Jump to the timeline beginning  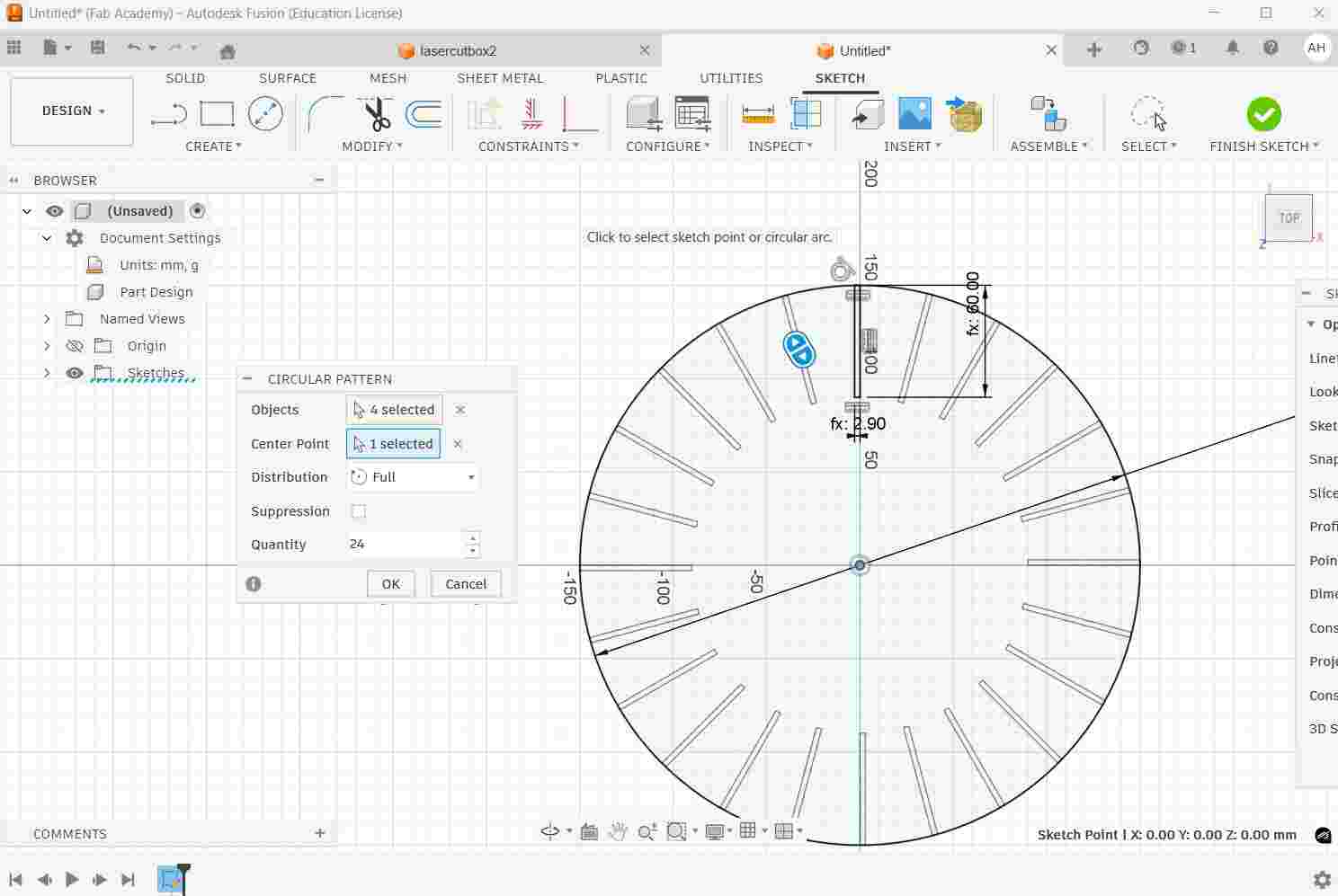[15, 880]
